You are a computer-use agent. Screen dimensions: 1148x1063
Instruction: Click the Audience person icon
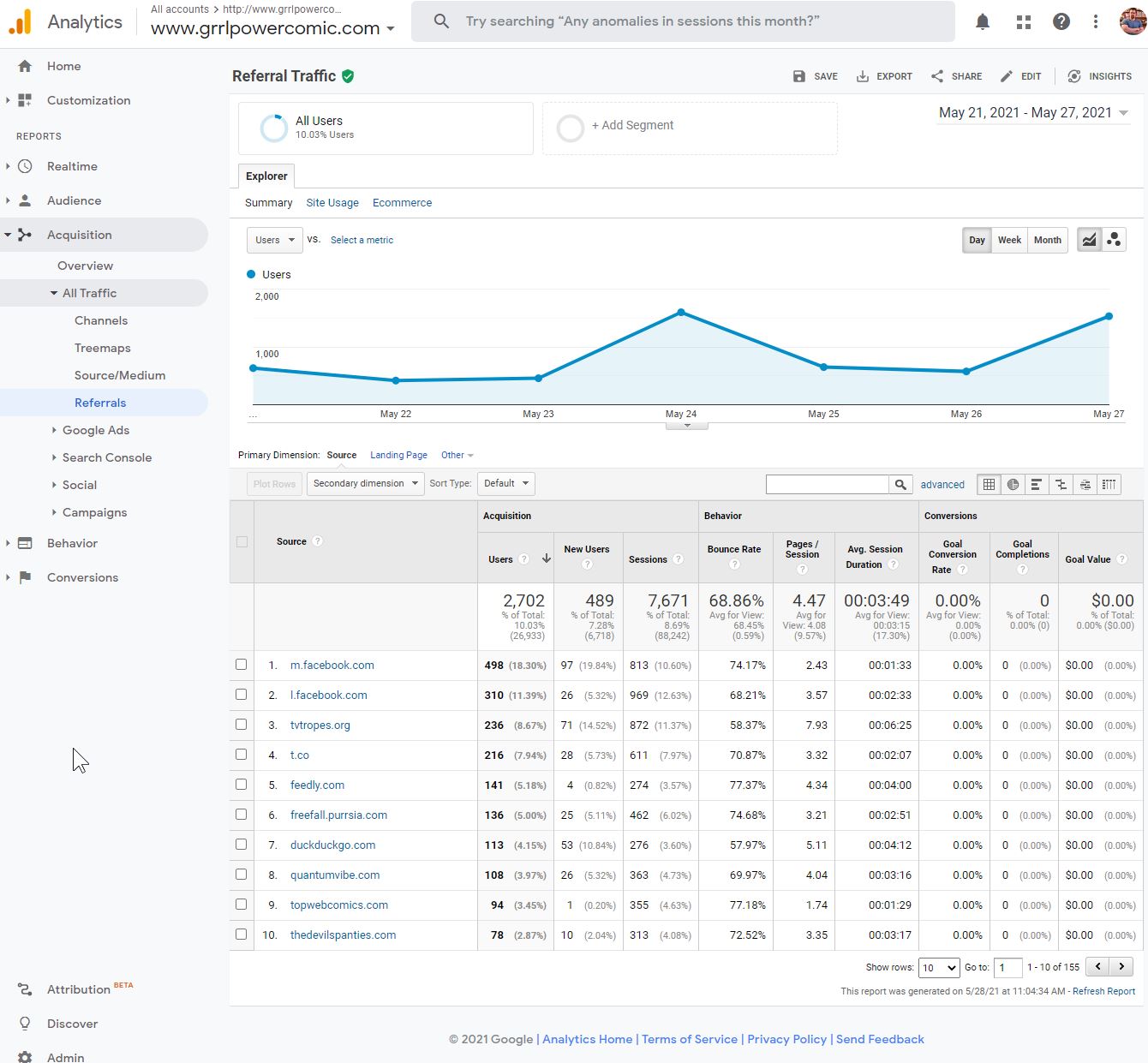pyautogui.click(x=25, y=200)
